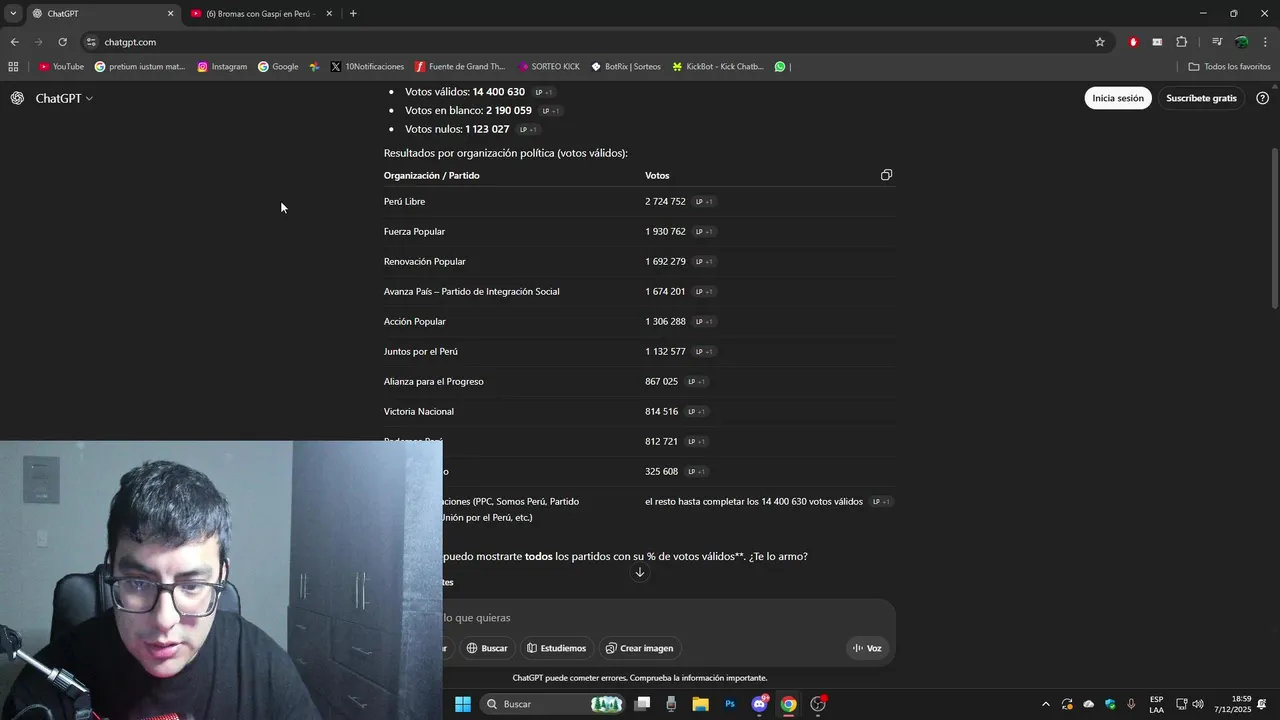Open the Google bookmark
The height and width of the screenshot is (720, 1280).
[x=278, y=67]
